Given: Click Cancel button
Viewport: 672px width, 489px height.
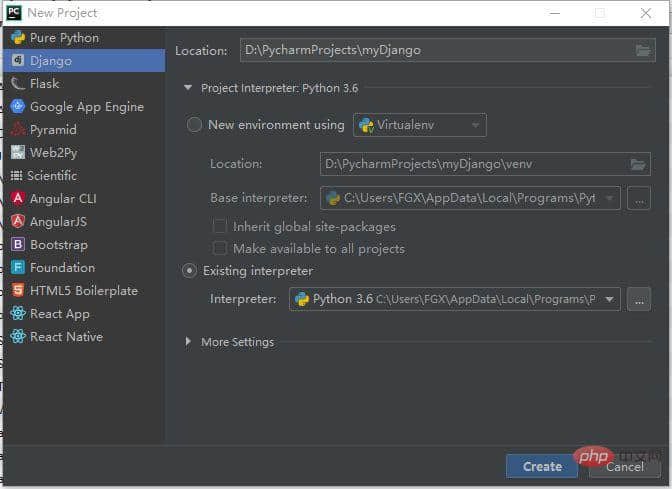Looking at the screenshot, I should (625, 466).
